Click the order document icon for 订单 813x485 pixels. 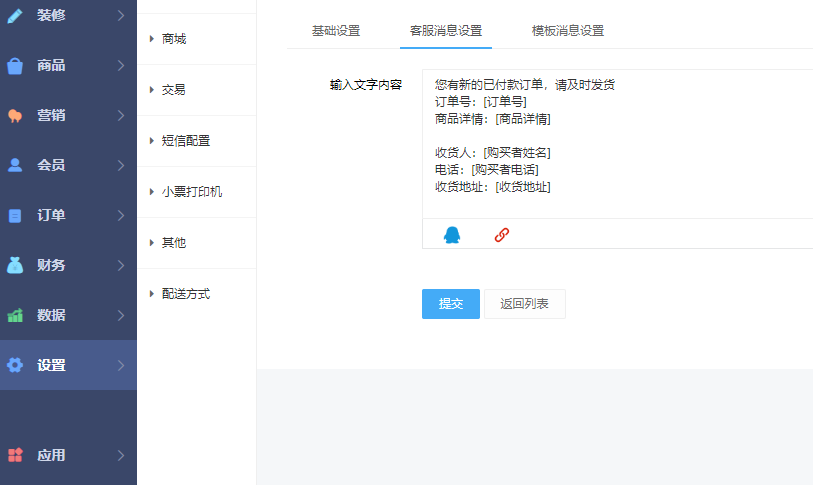pyautogui.click(x=15, y=215)
